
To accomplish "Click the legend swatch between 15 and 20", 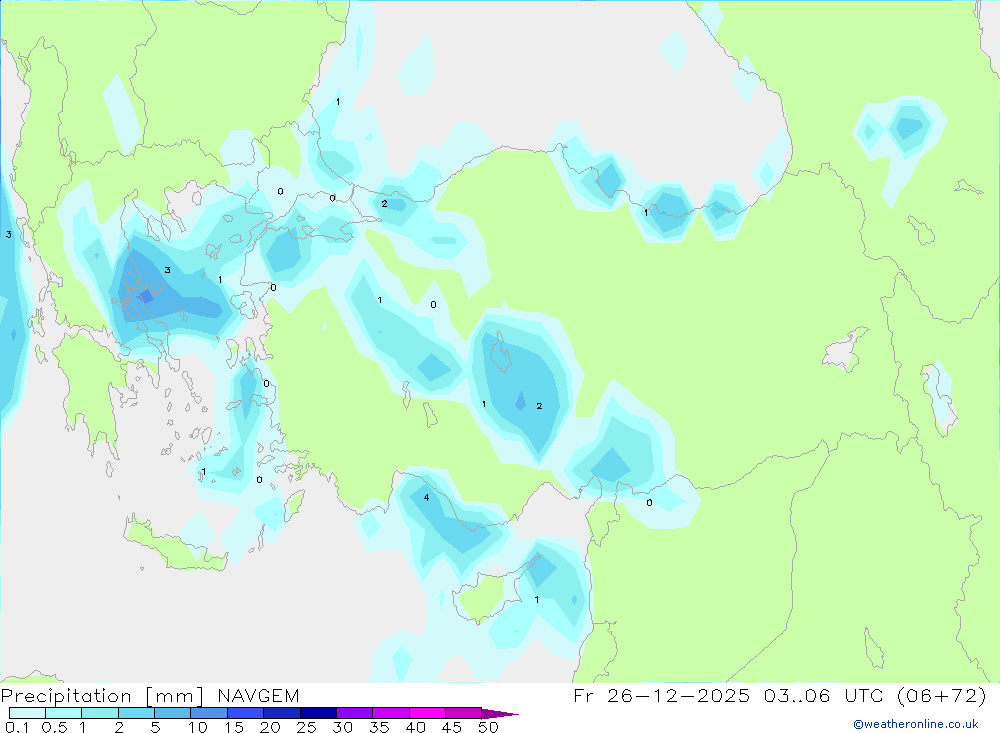I will pyautogui.click(x=246, y=713).
